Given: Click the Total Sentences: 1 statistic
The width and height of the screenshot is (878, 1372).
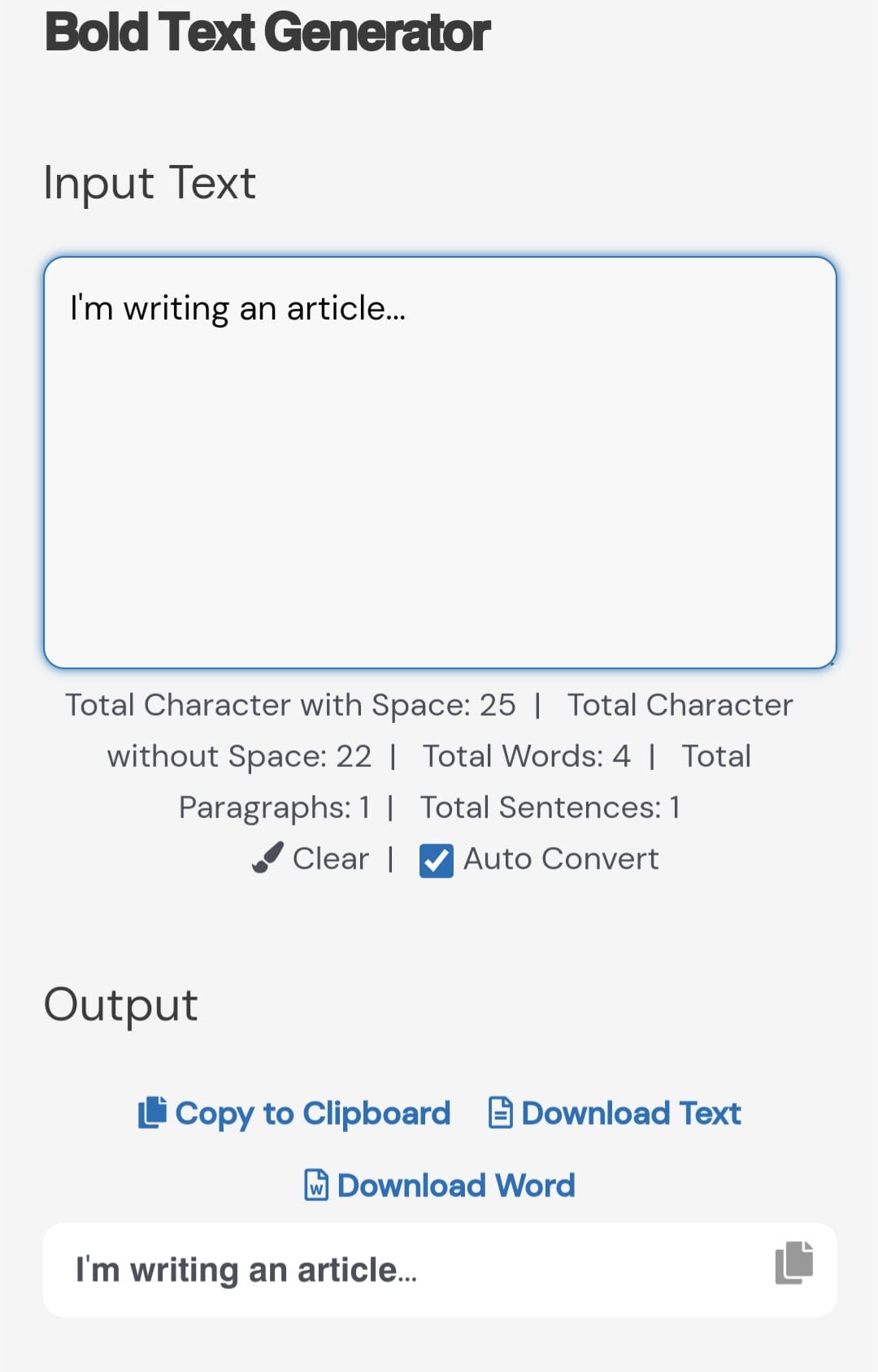Looking at the screenshot, I should 550,808.
